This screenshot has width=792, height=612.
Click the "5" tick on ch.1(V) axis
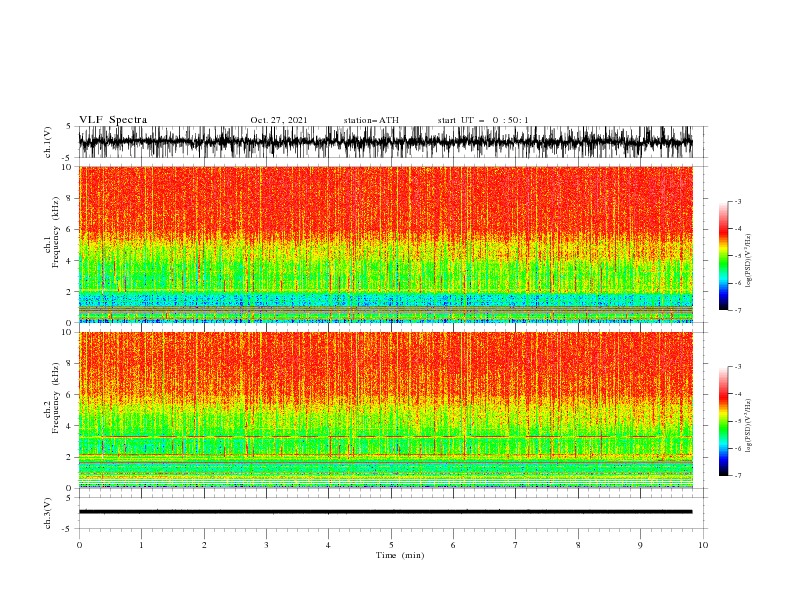click(69, 126)
